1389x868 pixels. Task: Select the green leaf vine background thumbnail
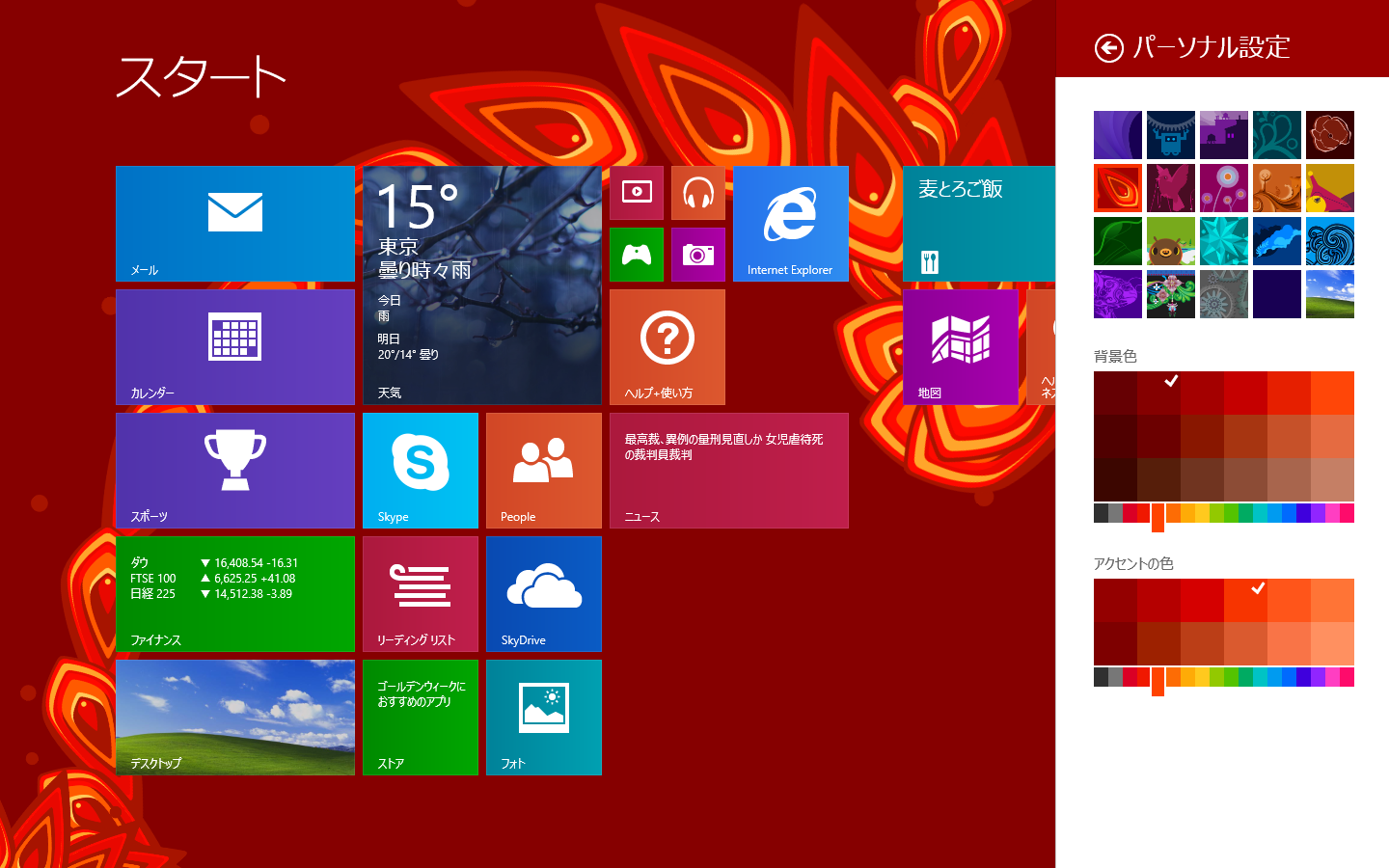1118,241
